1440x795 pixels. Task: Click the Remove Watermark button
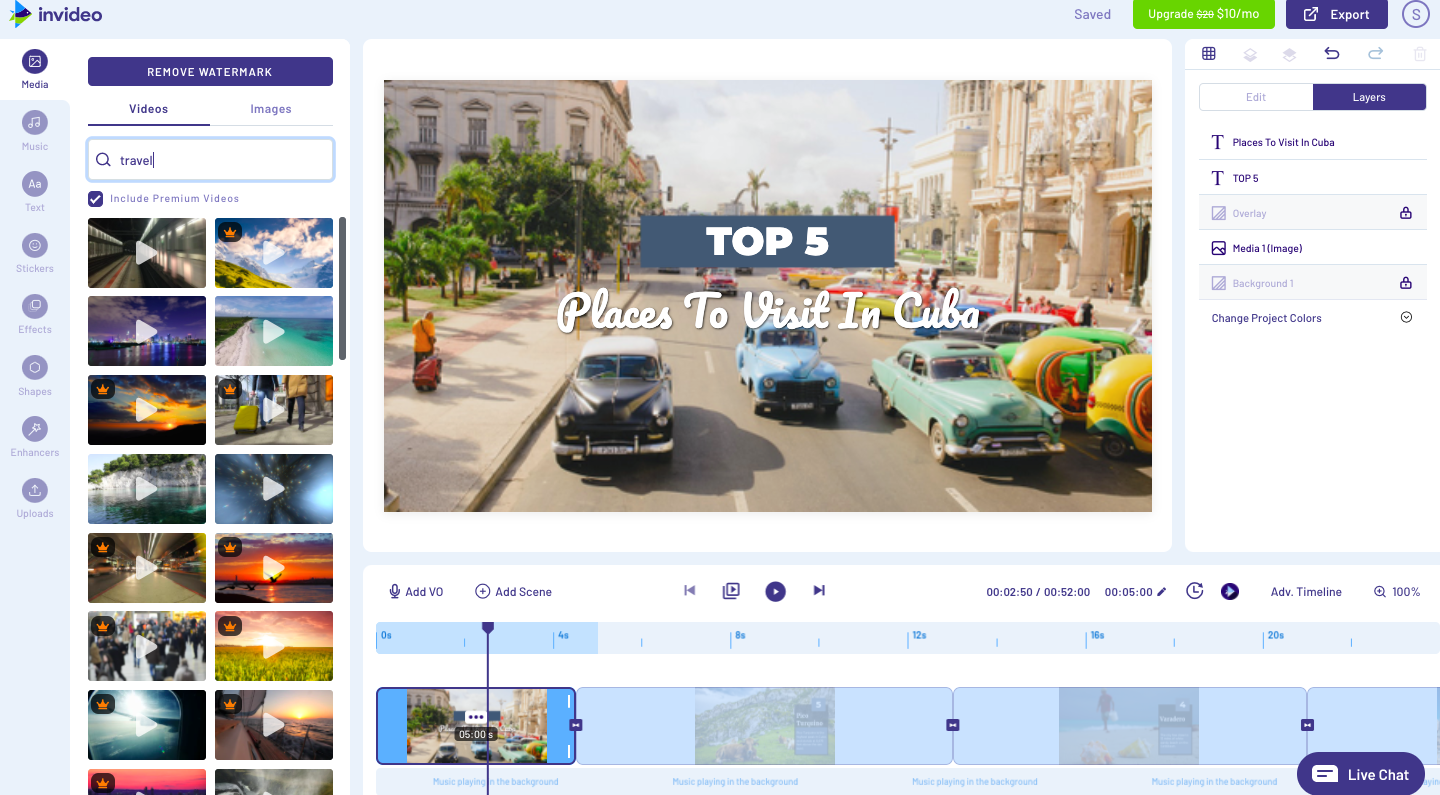[210, 72]
